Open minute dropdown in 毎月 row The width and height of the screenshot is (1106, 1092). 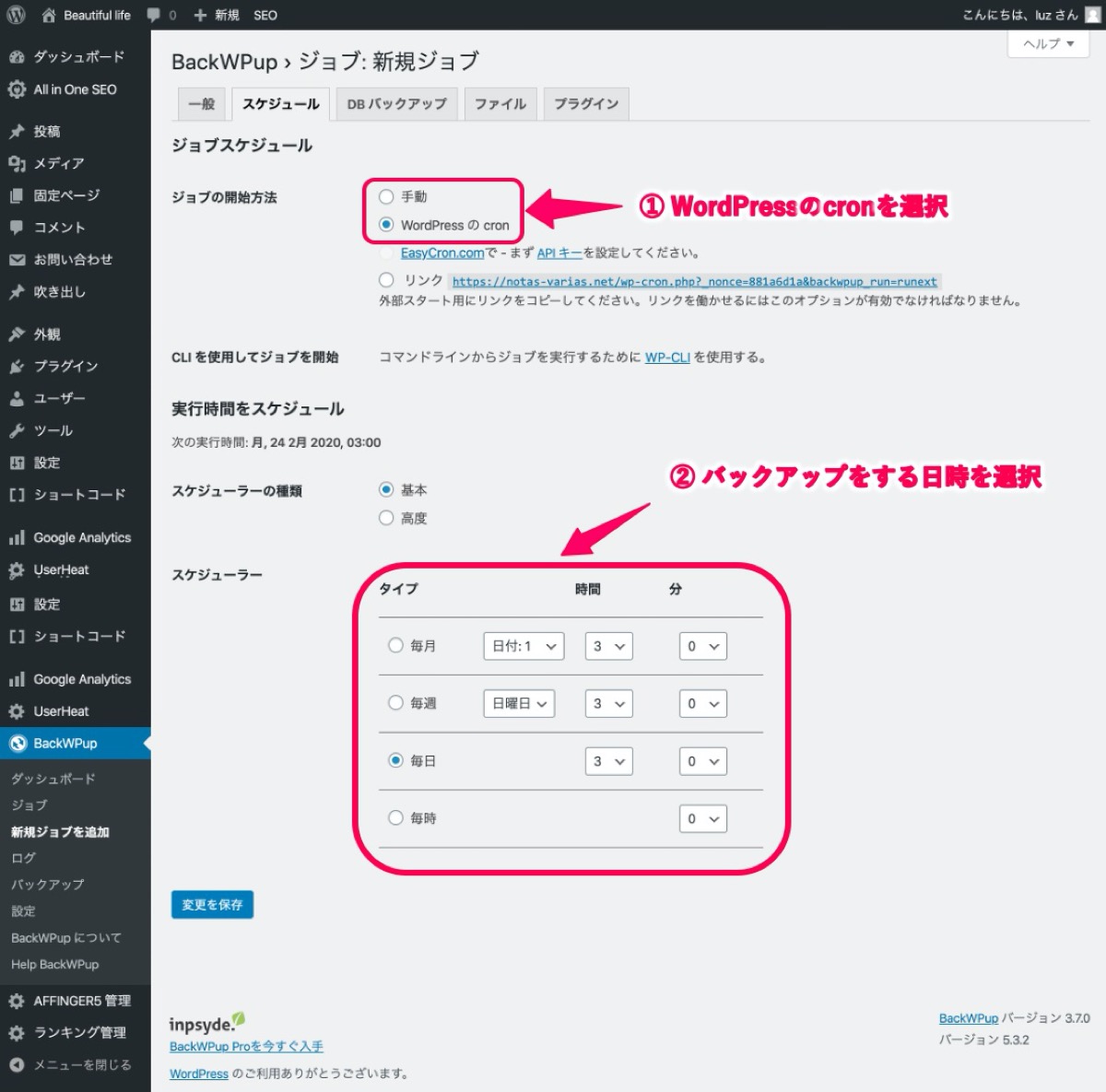click(x=703, y=646)
